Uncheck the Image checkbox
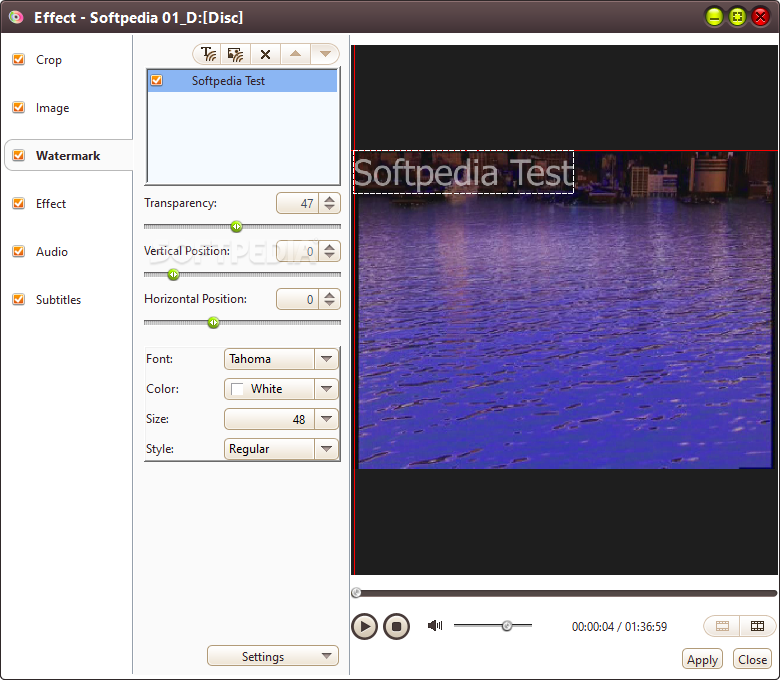The height and width of the screenshot is (680, 780). coord(18,107)
